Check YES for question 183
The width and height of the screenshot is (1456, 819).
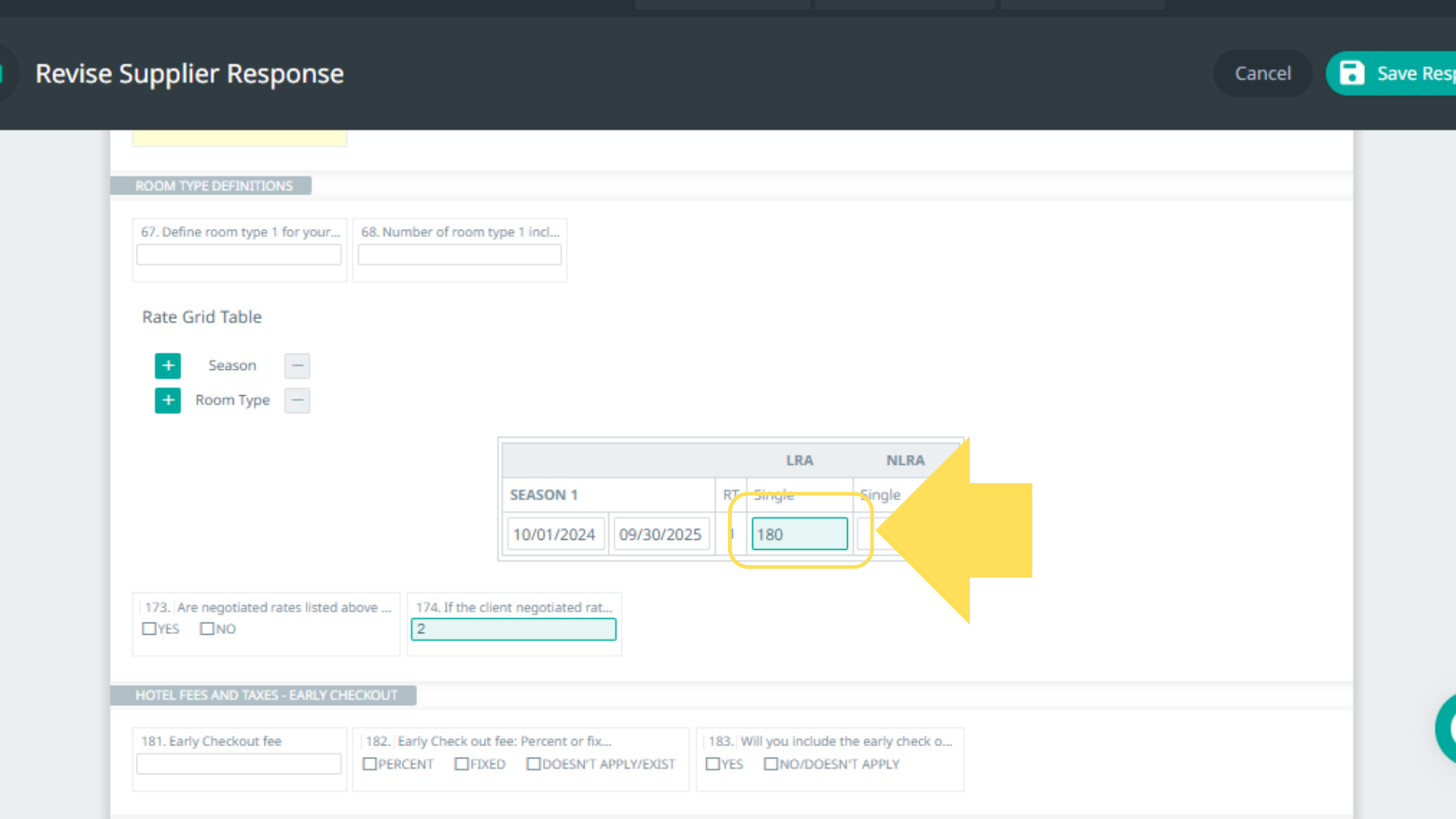(x=713, y=764)
